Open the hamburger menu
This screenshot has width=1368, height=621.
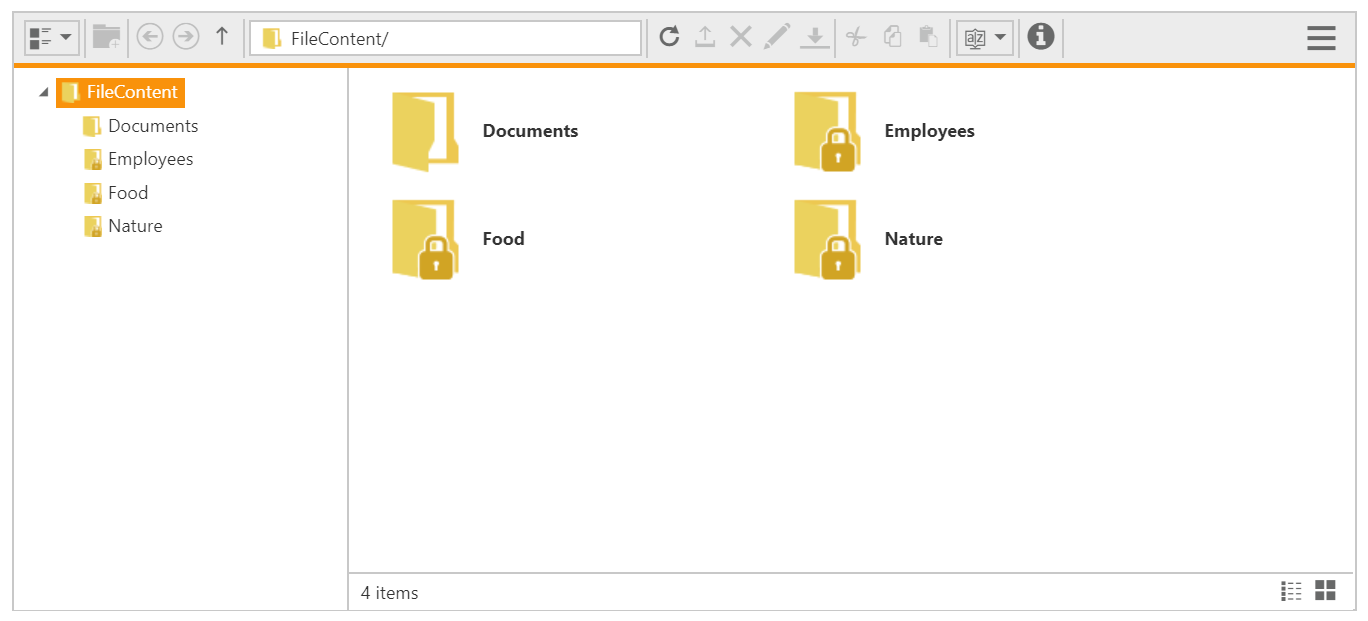[x=1321, y=38]
